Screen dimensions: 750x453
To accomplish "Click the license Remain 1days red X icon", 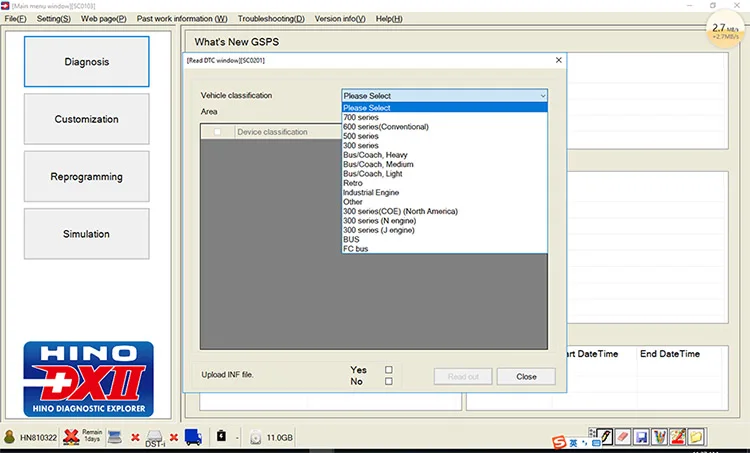I will 71,437.
